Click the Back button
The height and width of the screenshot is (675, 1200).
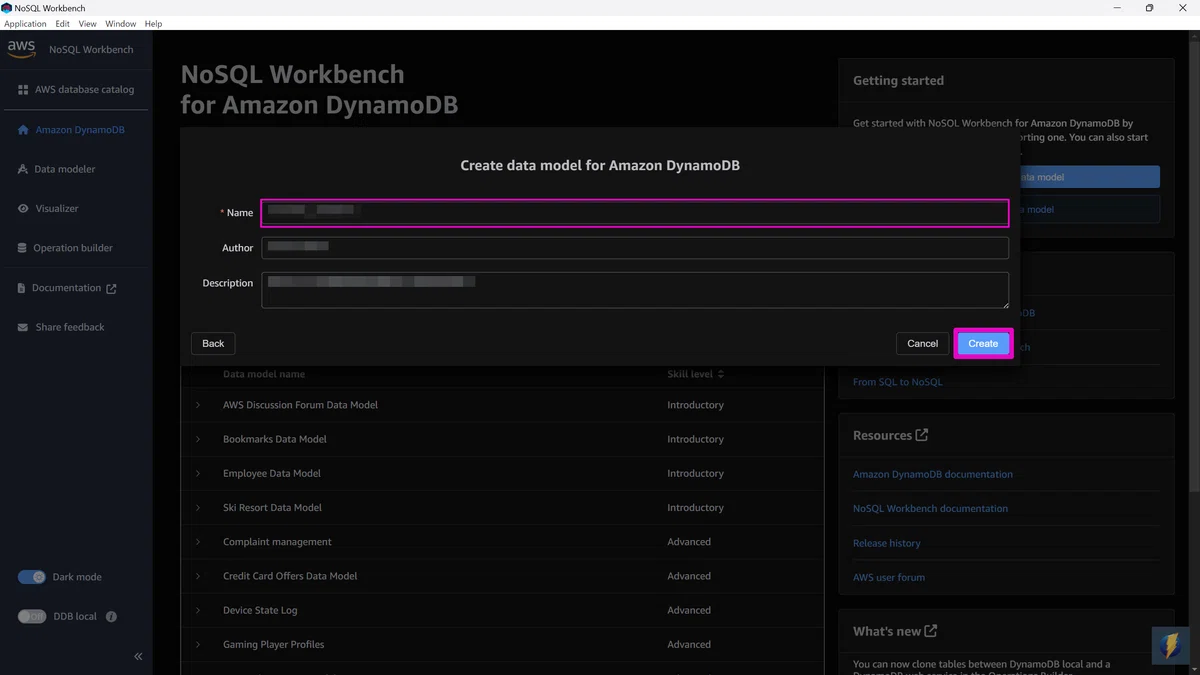click(213, 343)
